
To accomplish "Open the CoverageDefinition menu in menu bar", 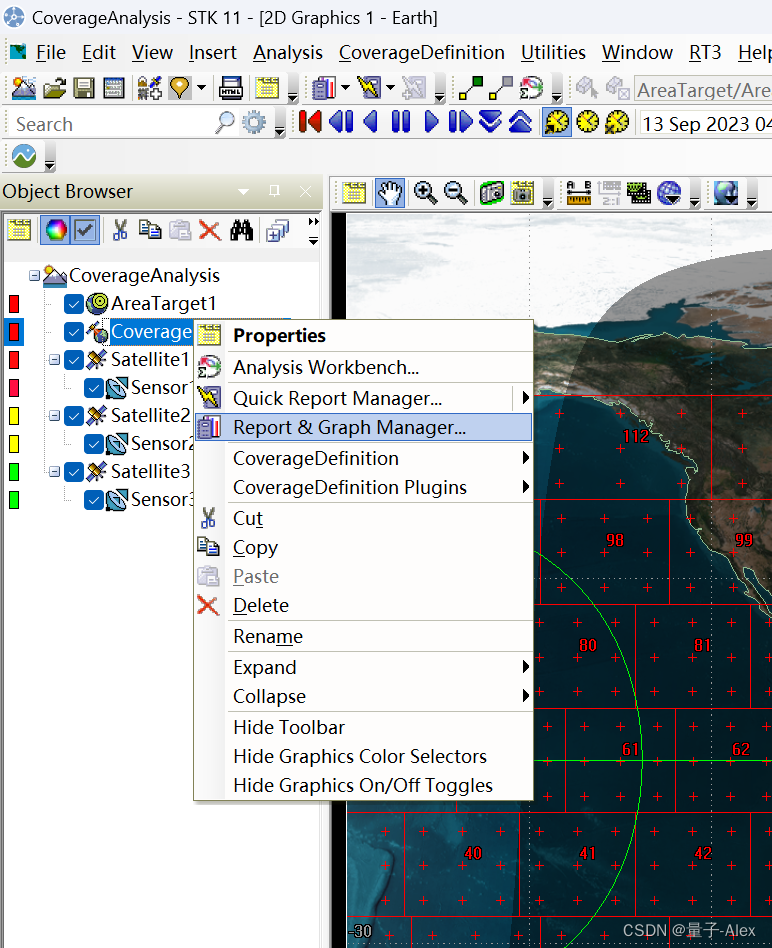I will coord(421,53).
